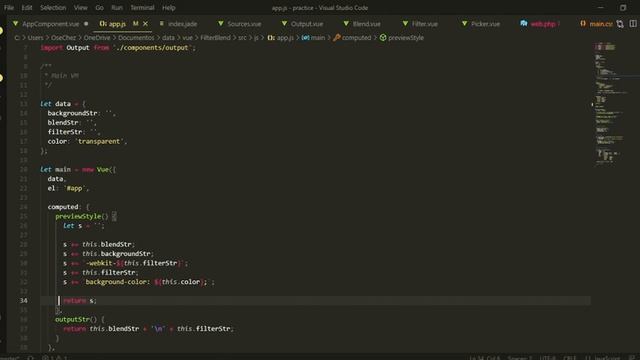Click the app.js breadcrumb file entry
This screenshot has width=640, height=360.
[281, 38]
